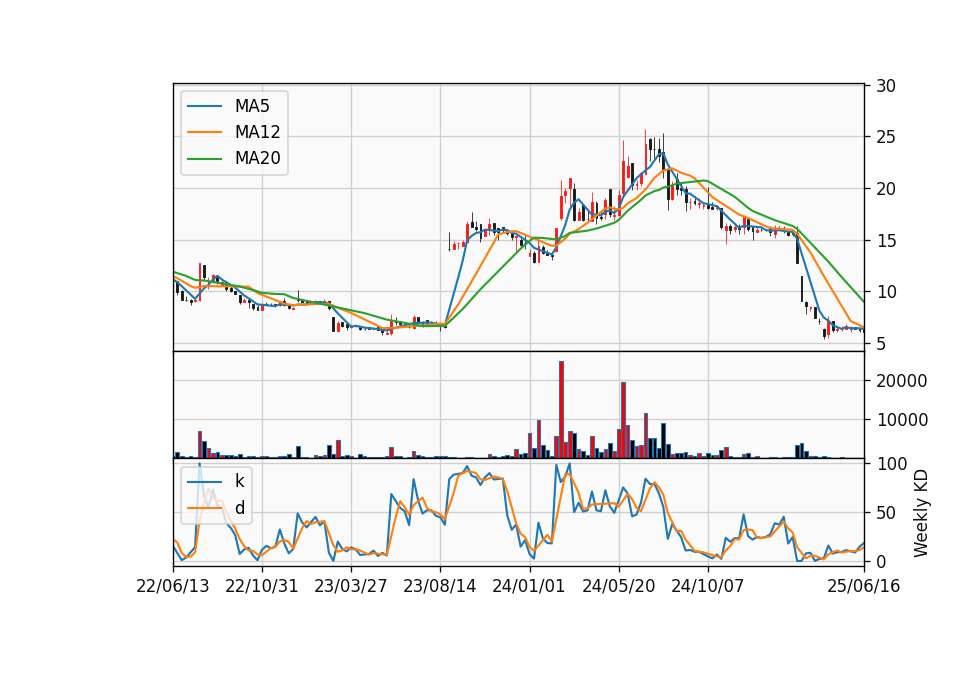The height and width of the screenshot is (690, 960).
Task: Click the blue MA5 legend line sample
Action: [204, 106]
